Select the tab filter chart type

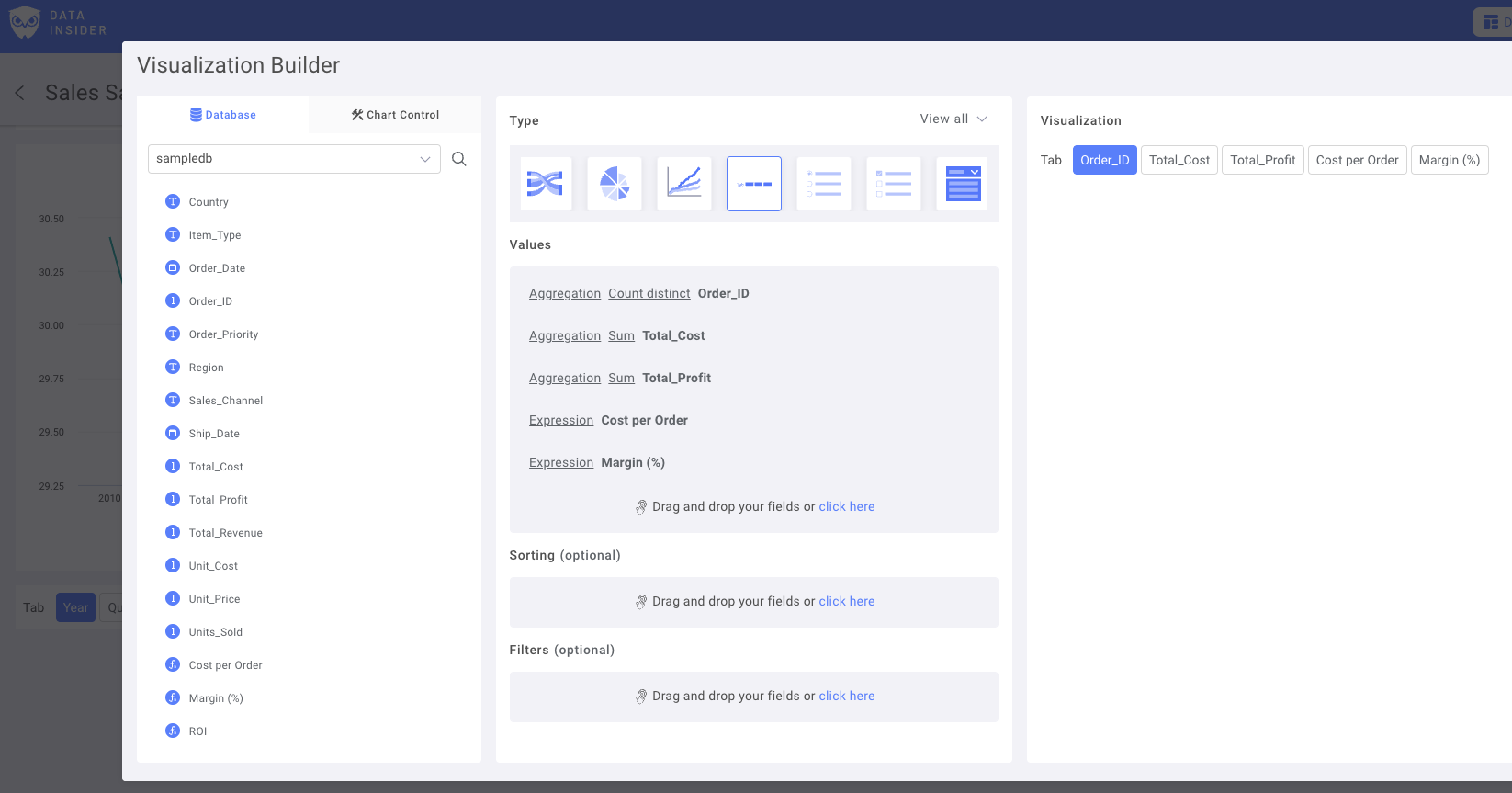click(754, 184)
